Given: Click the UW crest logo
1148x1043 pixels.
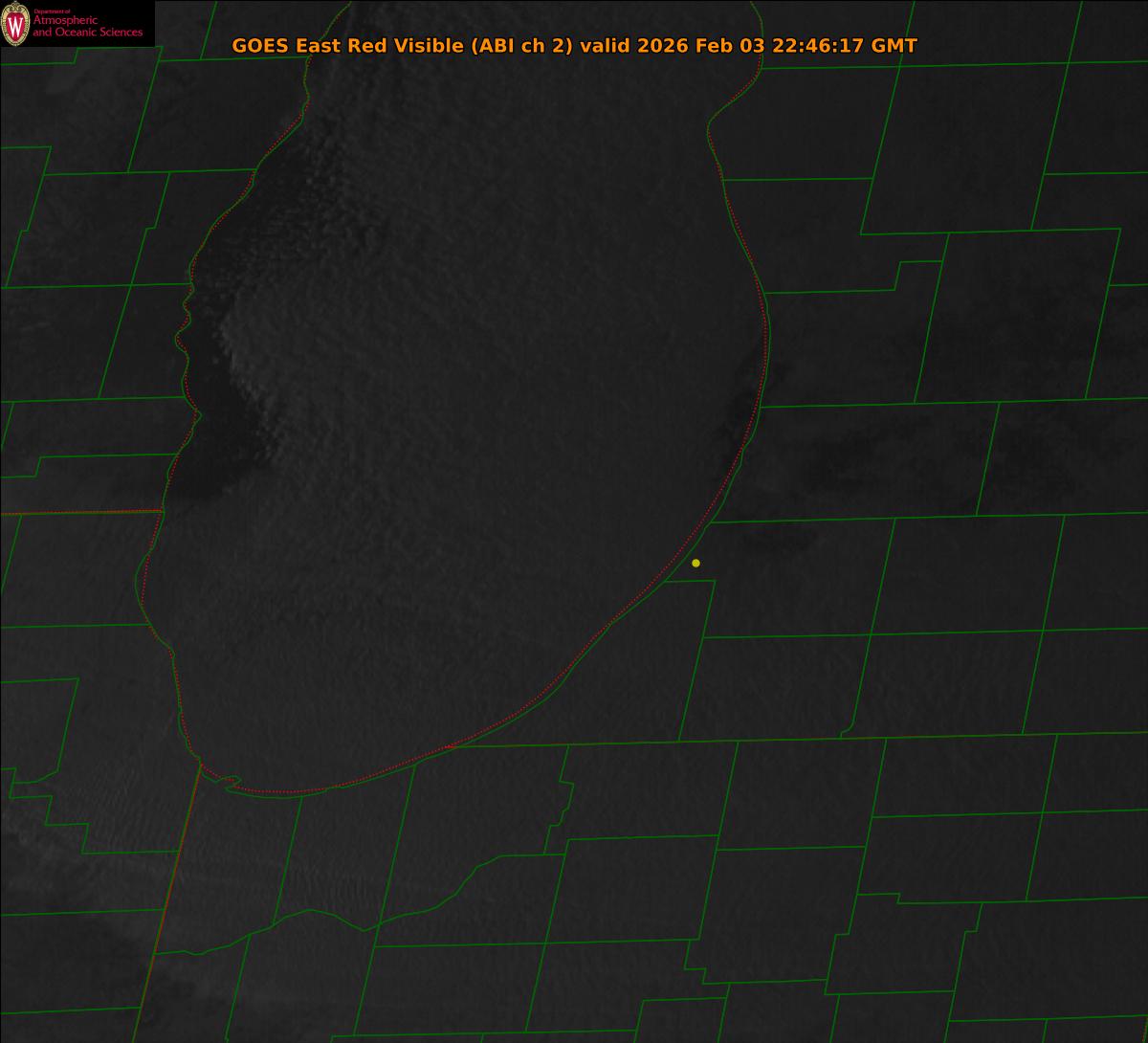Looking at the screenshot, I should tap(15, 25).
